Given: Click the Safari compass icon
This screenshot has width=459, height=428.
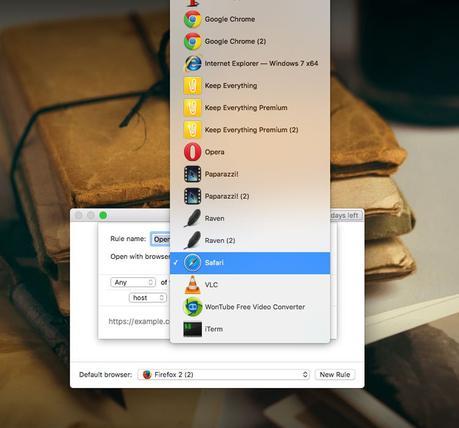Looking at the screenshot, I should click(193, 262).
